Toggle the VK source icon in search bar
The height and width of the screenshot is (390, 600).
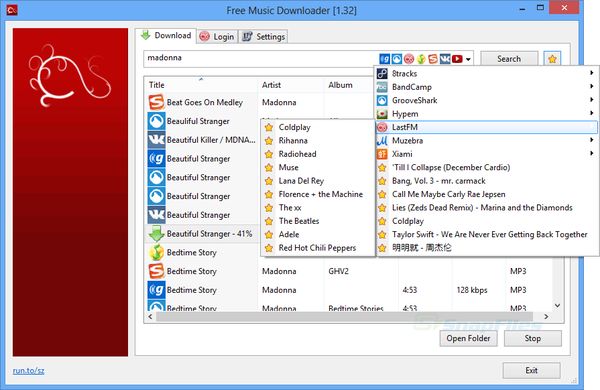pyautogui.click(x=445, y=59)
